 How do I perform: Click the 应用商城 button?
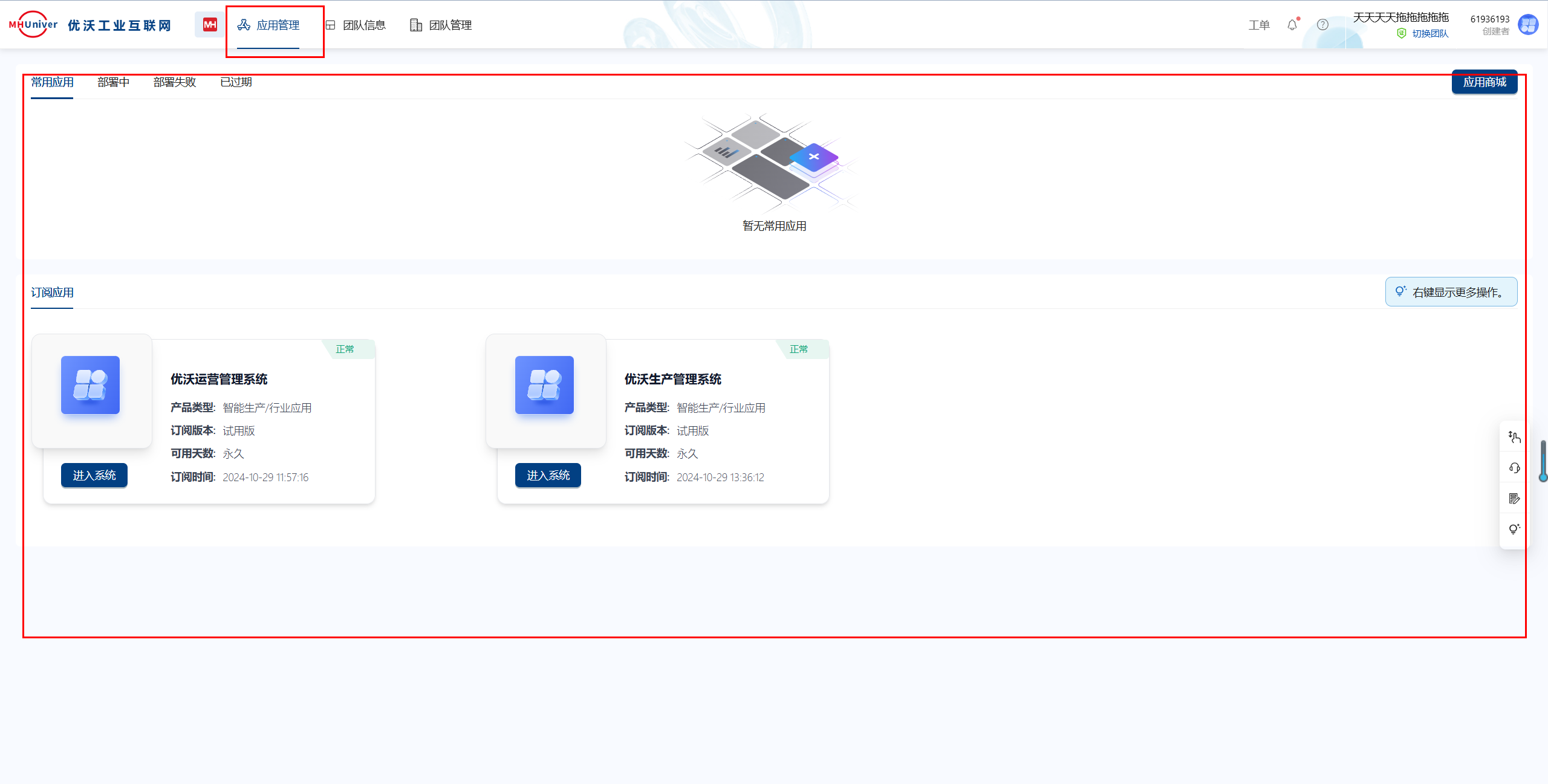pos(1484,82)
